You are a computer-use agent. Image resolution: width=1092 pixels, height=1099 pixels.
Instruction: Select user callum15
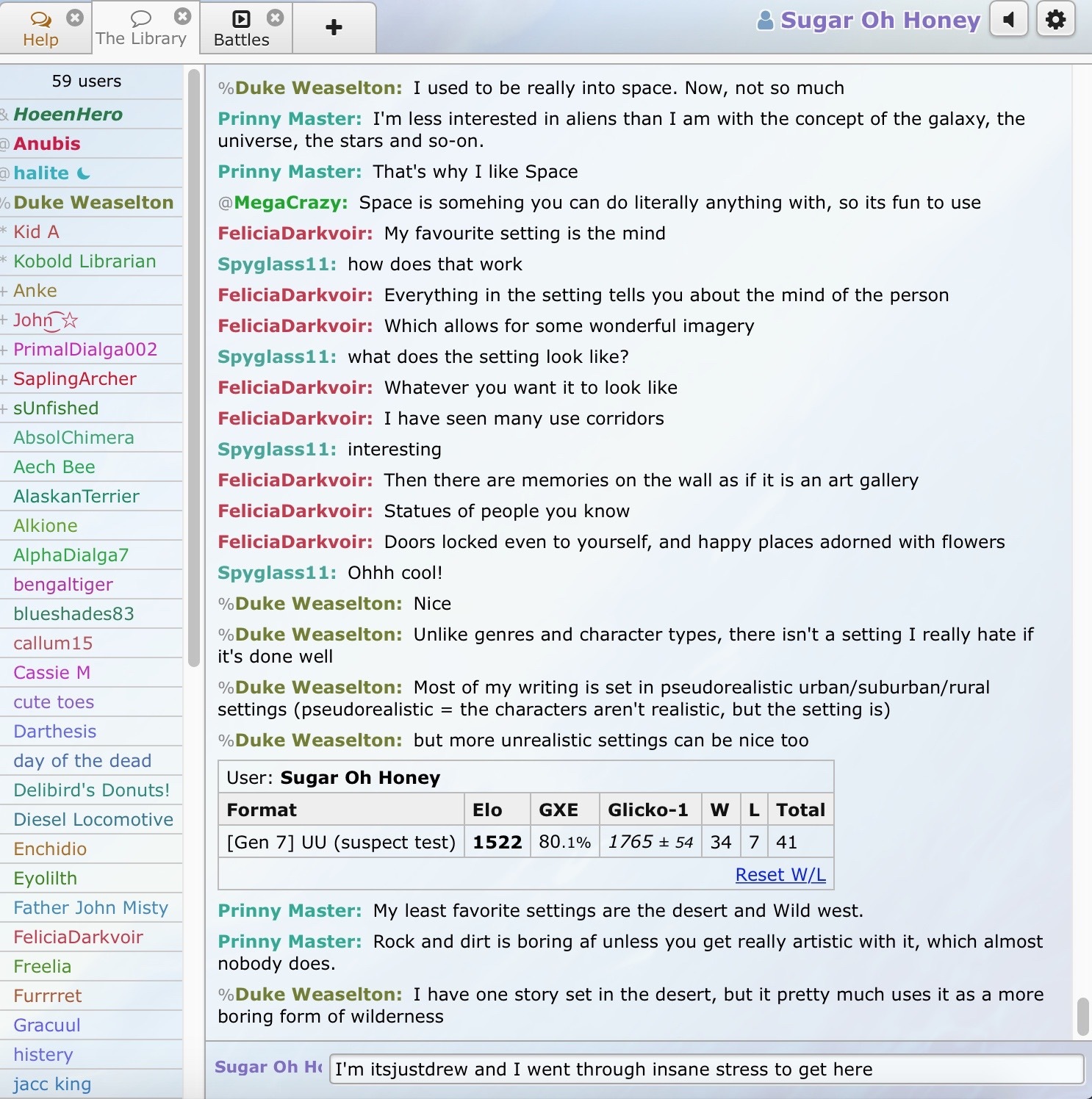point(91,643)
